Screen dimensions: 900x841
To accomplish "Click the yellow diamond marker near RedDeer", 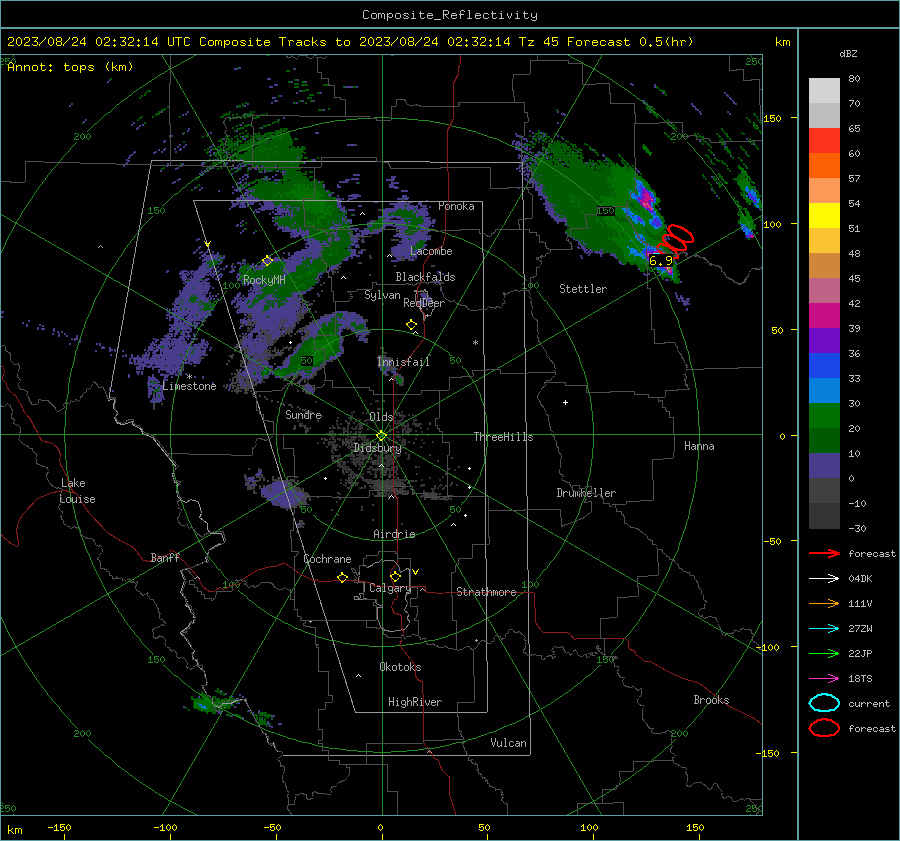I will click(411, 325).
